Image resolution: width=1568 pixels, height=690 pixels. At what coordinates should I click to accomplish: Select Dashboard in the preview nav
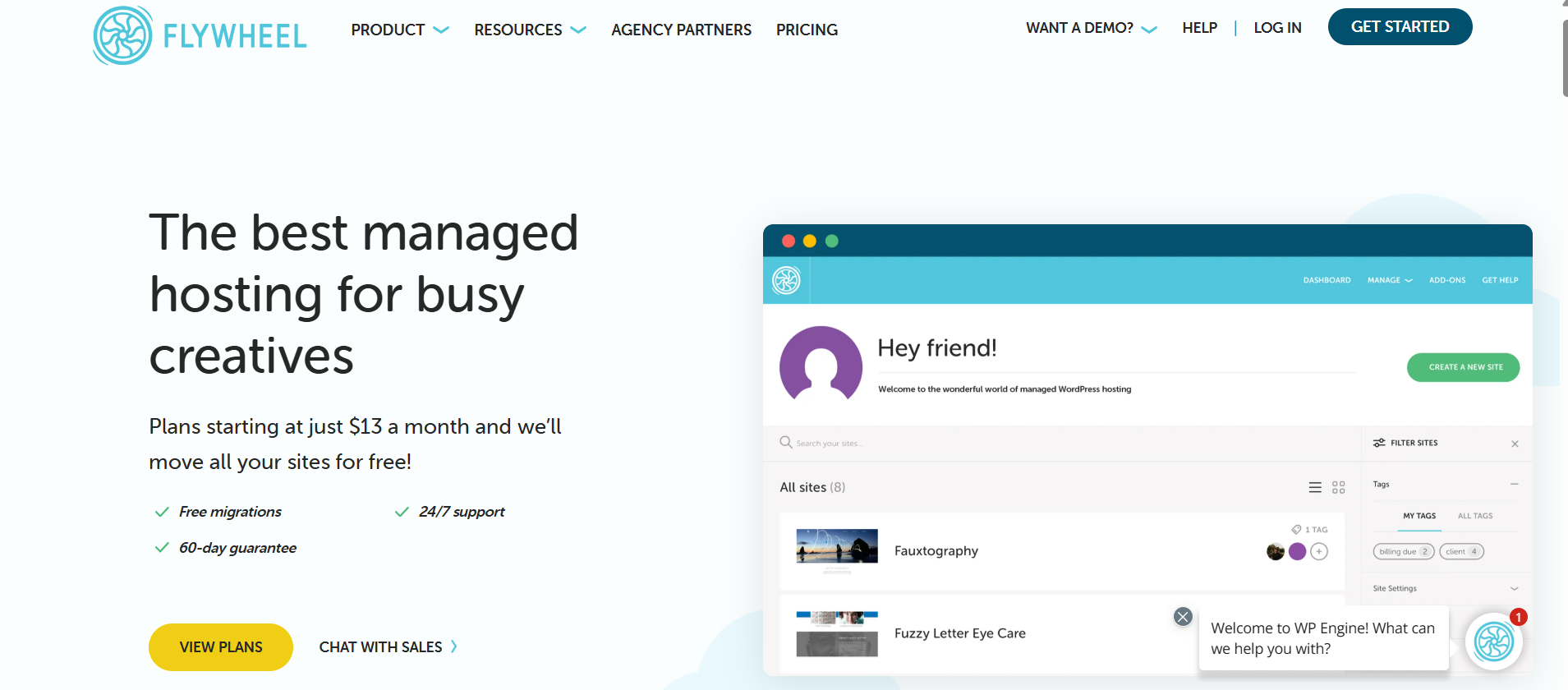click(1327, 280)
